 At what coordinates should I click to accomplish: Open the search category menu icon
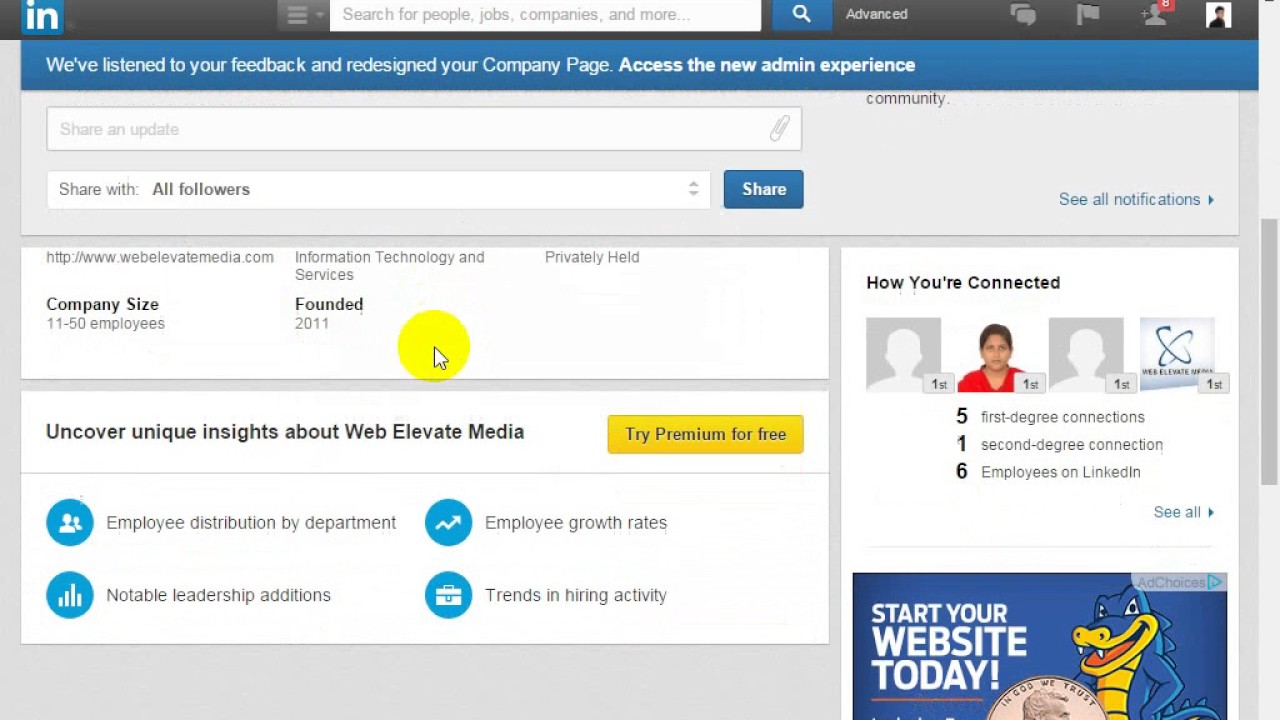(303, 15)
